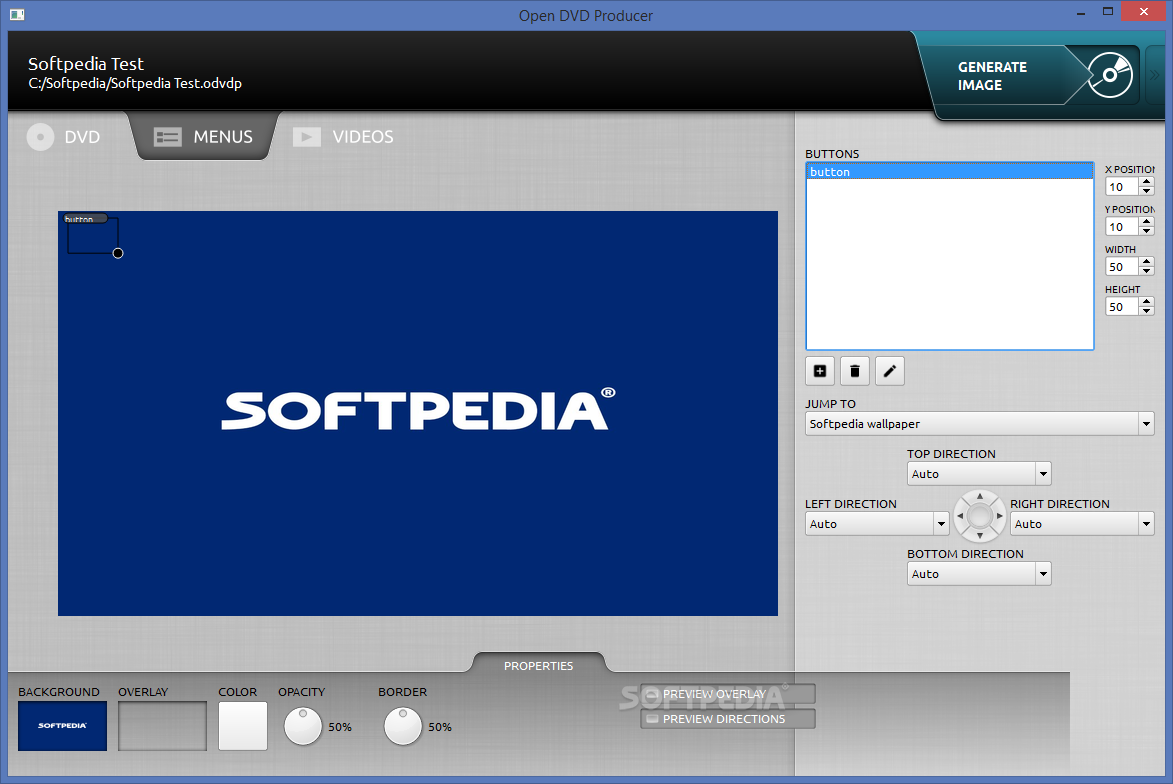
Task: Increase the WIDTH value
Action: (1146, 262)
